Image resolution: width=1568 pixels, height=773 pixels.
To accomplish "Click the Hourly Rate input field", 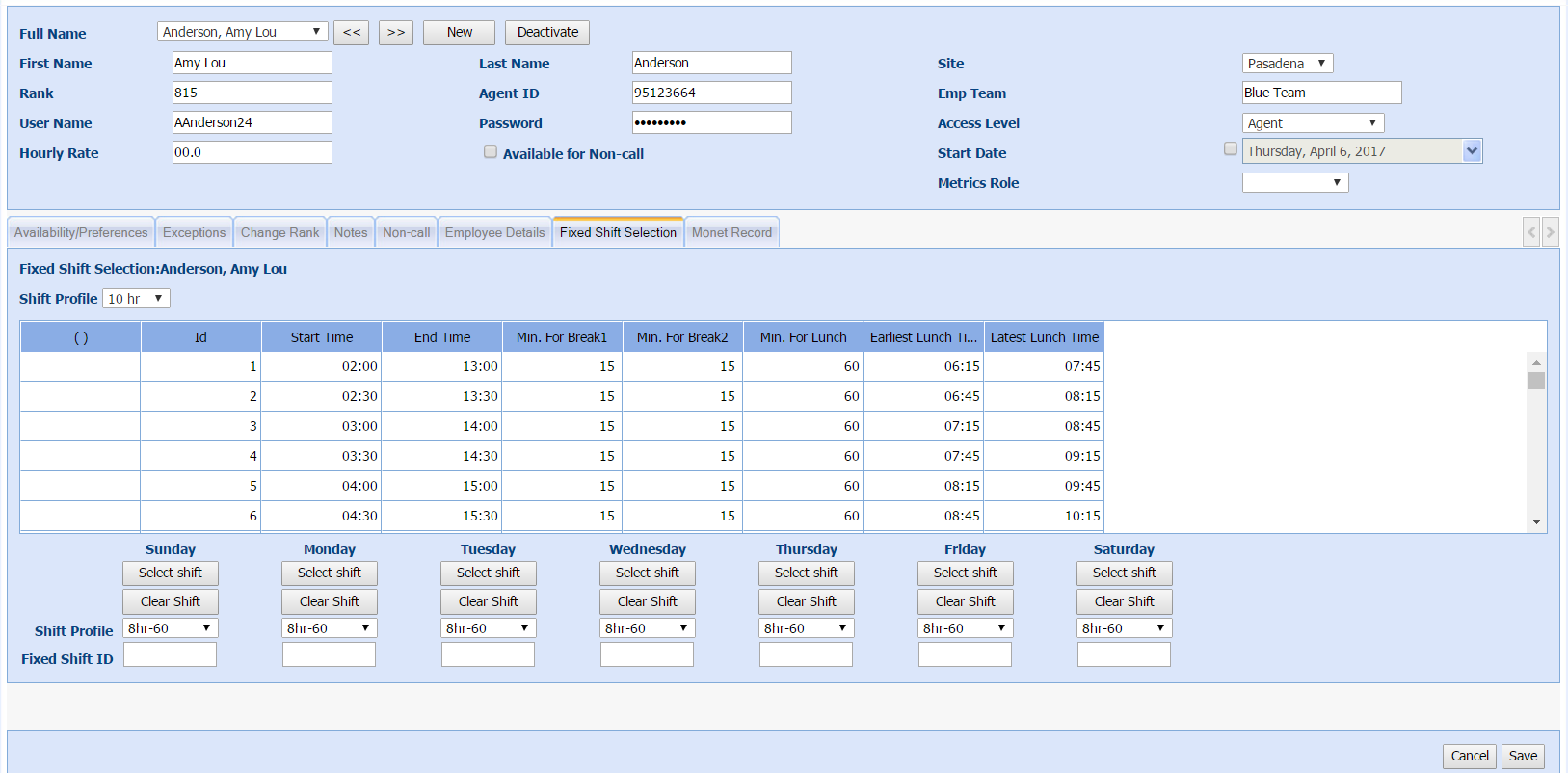I will 252,152.
